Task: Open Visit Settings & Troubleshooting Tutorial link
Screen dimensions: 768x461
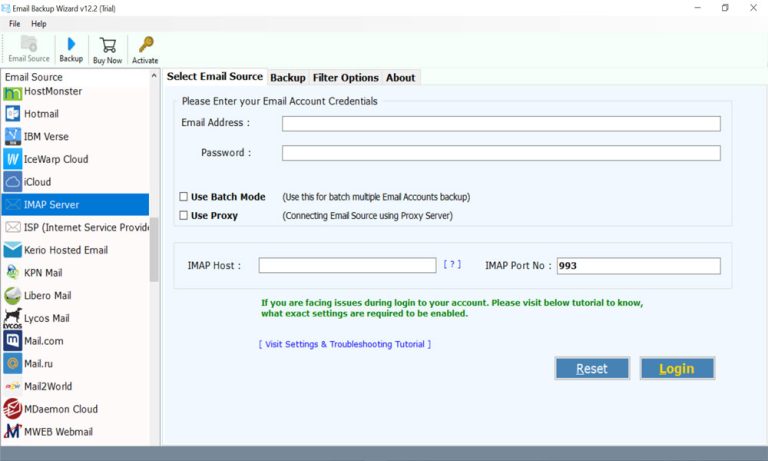Action: [x=345, y=344]
